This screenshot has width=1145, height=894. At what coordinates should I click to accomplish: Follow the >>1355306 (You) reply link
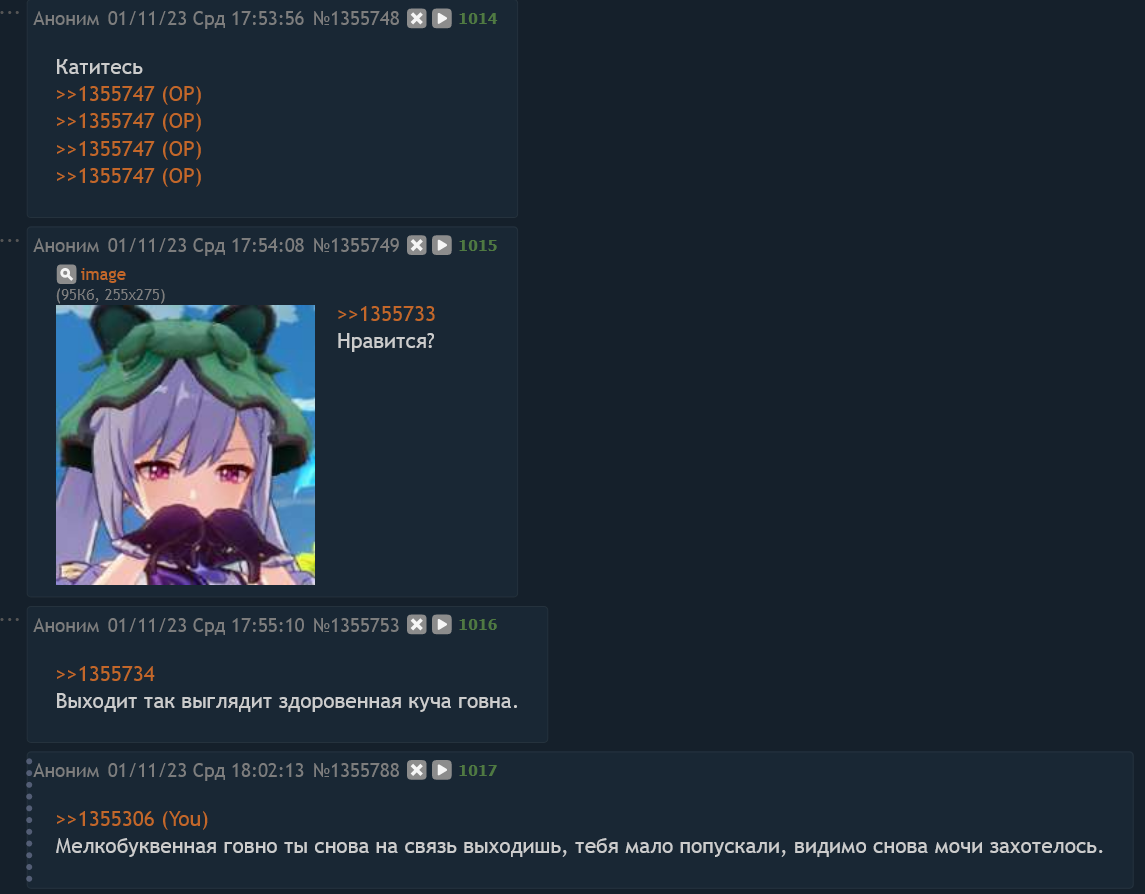(132, 820)
